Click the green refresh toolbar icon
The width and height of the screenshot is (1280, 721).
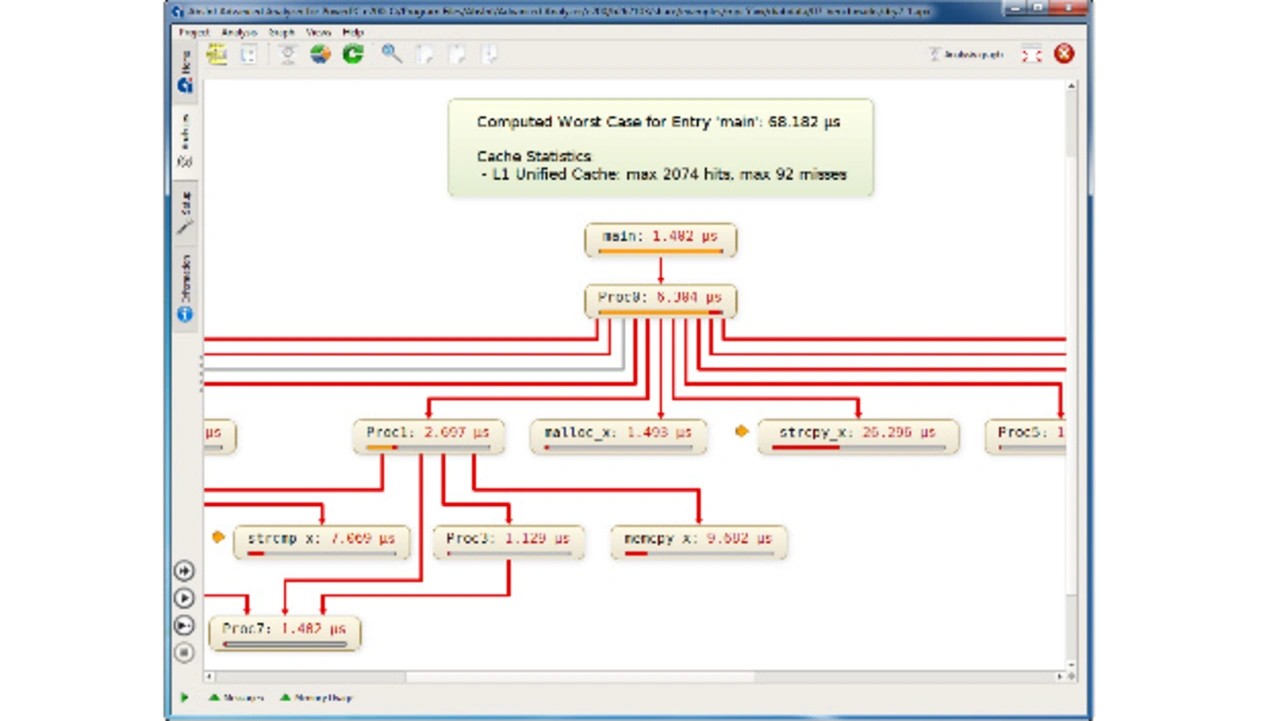click(353, 54)
